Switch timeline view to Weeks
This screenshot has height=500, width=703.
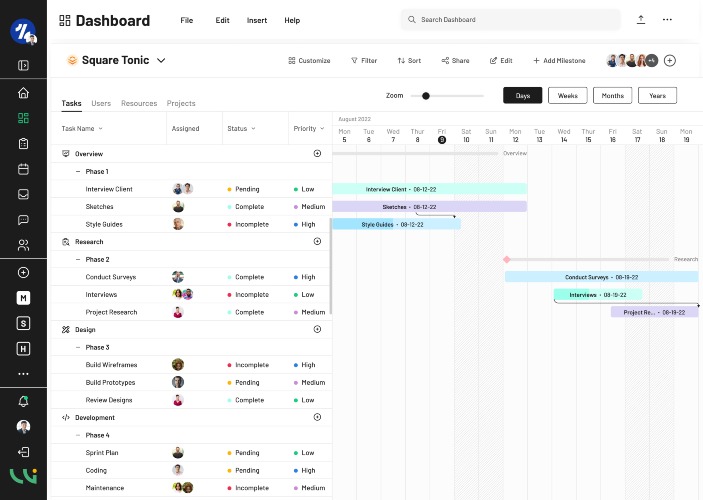click(568, 96)
